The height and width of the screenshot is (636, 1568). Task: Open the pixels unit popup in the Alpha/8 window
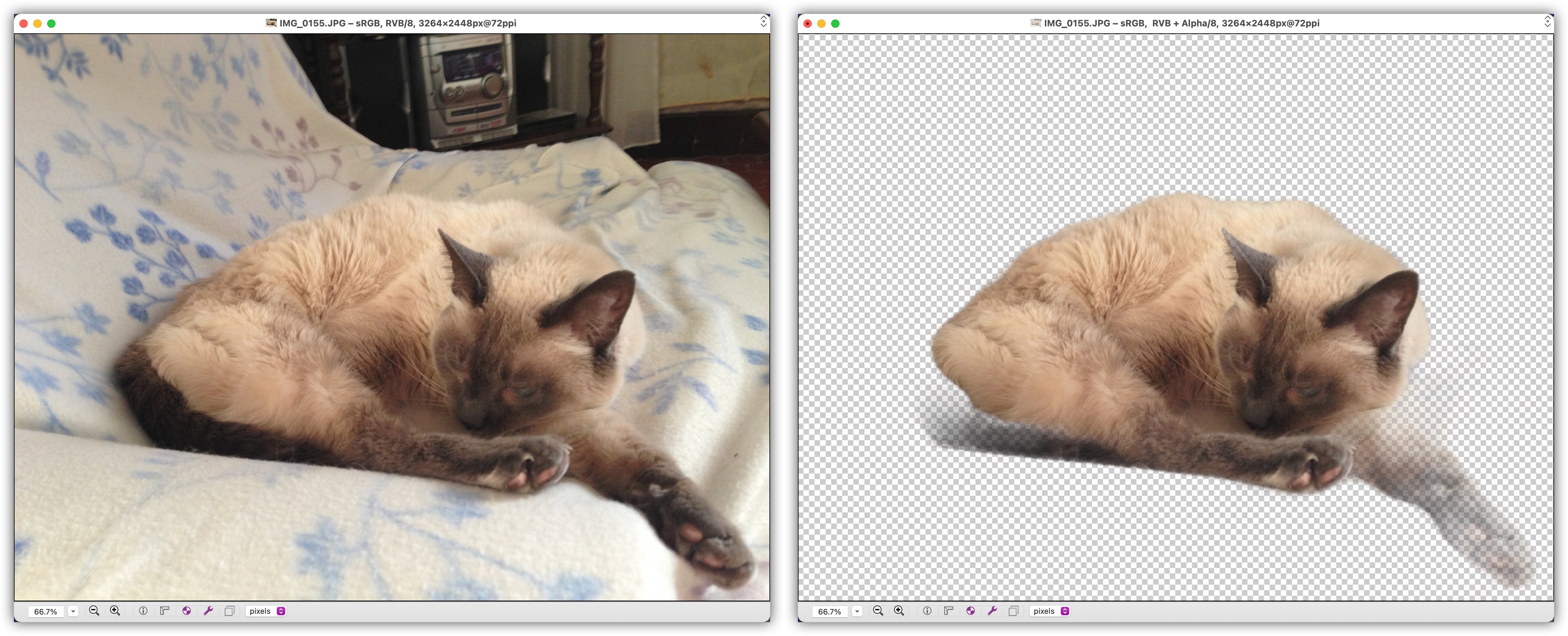click(x=1050, y=611)
